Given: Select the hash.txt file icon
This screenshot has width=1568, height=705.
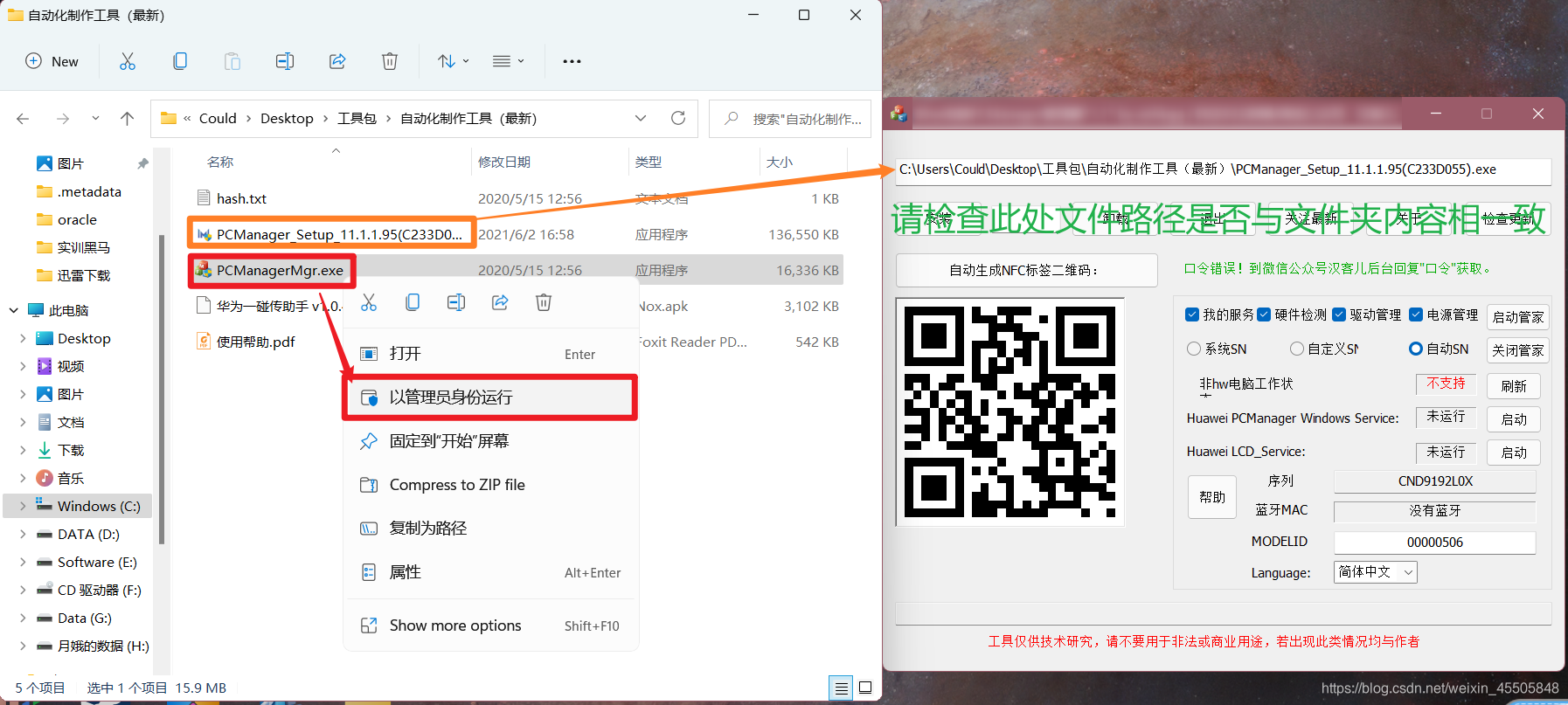Looking at the screenshot, I should coord(204,198).
